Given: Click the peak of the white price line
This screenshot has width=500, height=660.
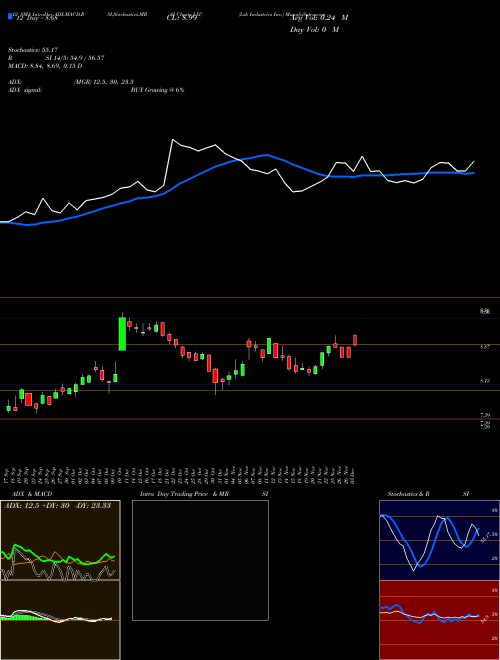Looking at the screenshot, I should 173,139.
